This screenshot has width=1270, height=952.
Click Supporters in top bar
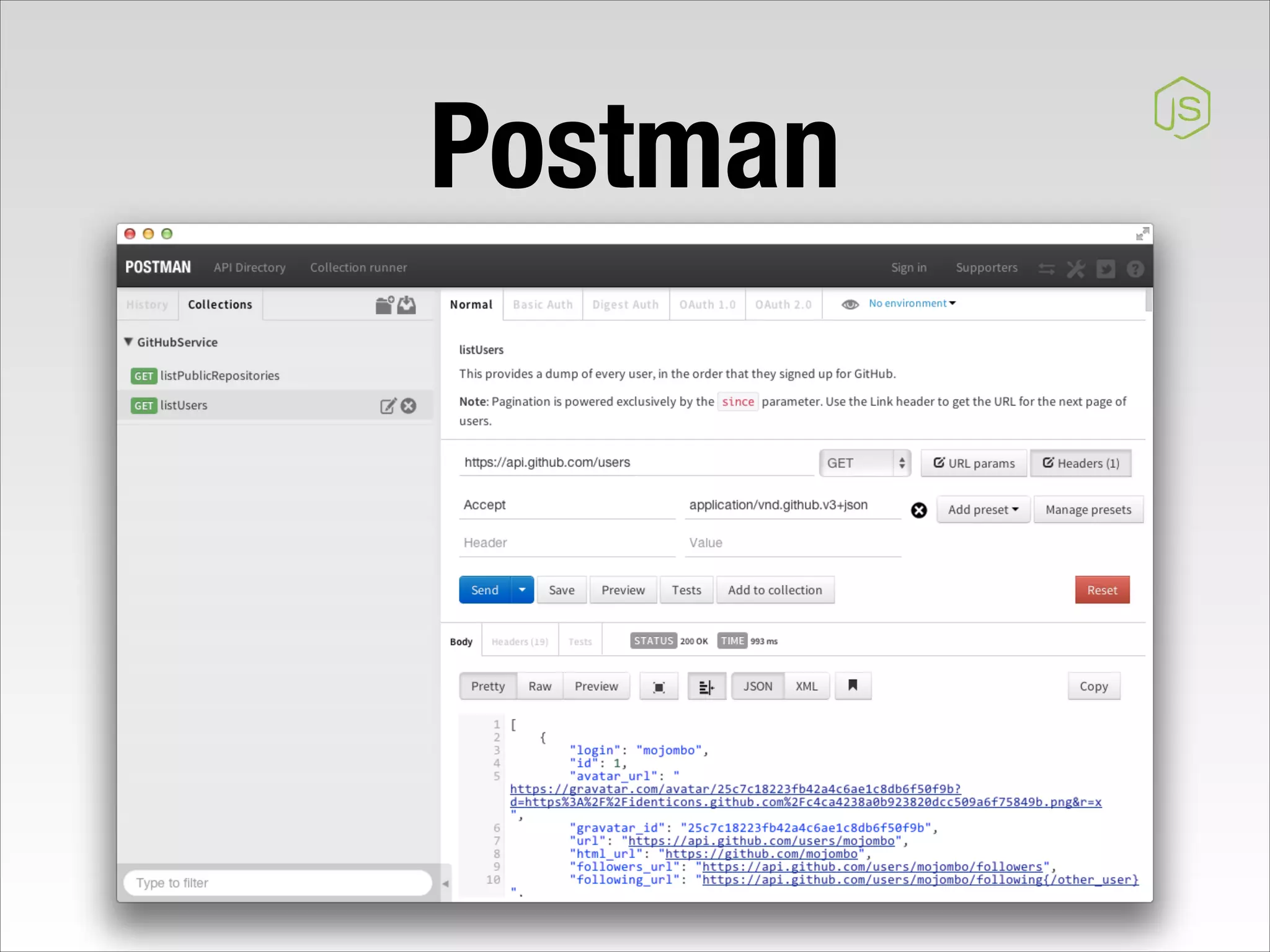click(x=987, y=267)
